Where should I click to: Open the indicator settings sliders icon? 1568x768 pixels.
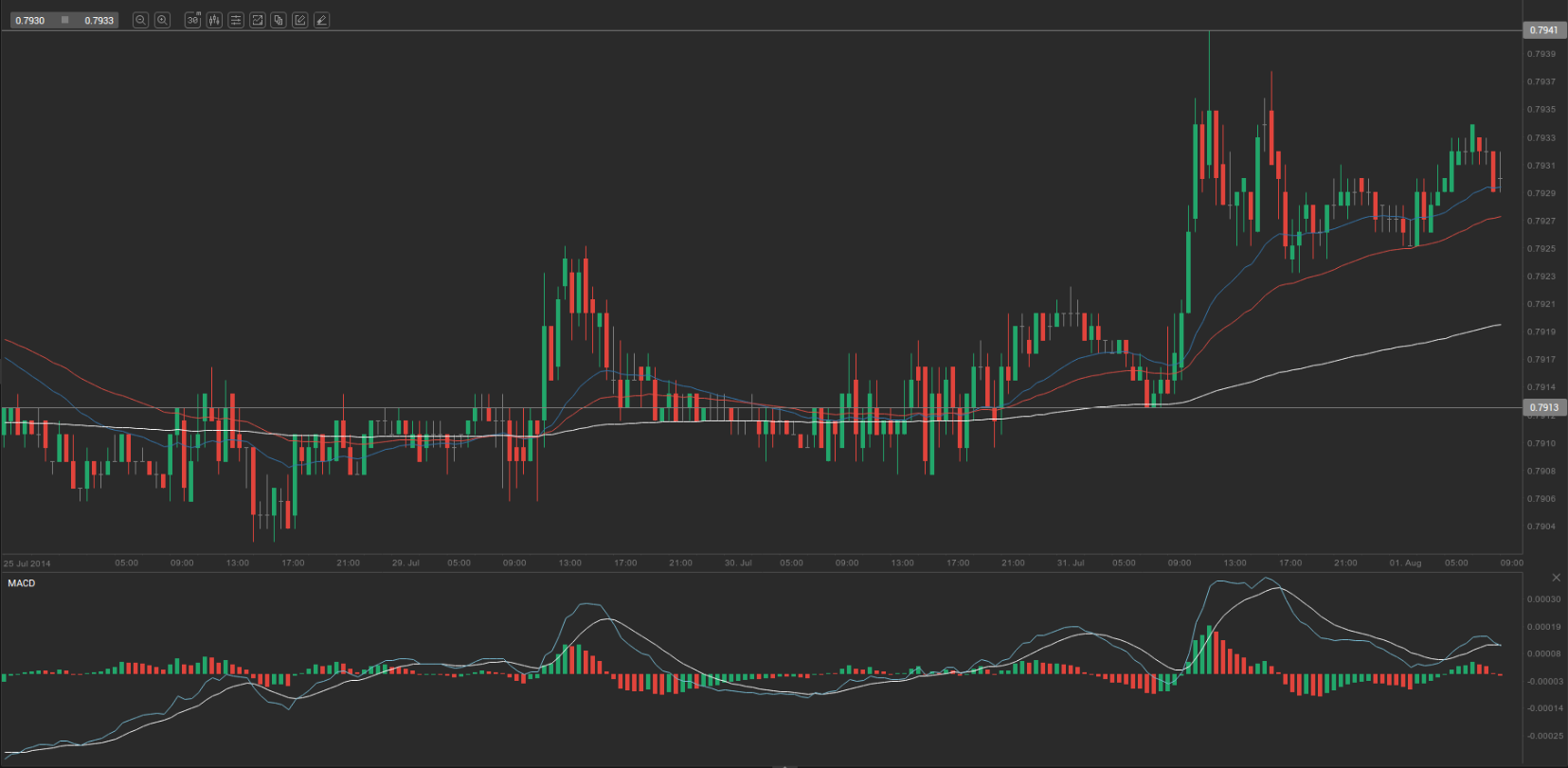236,20
